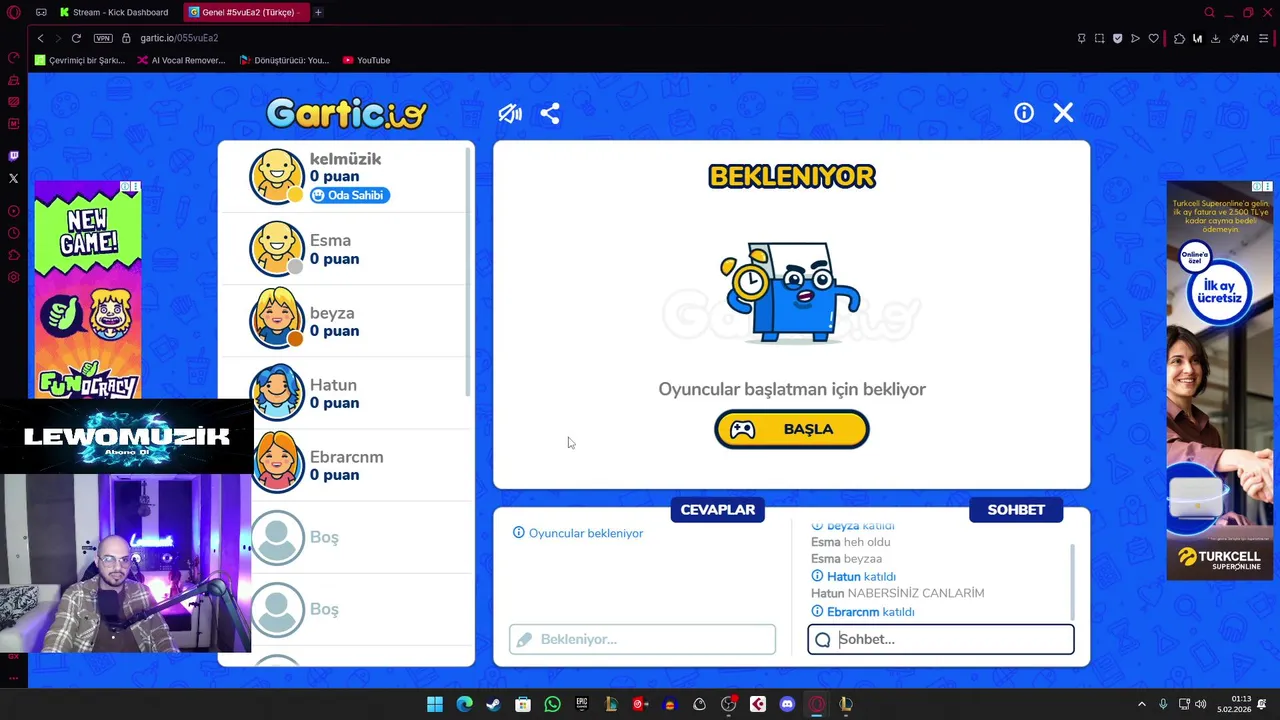1280x720 pixels.
Task: Bookmark page with heart icon
Action: (1153, 38)
